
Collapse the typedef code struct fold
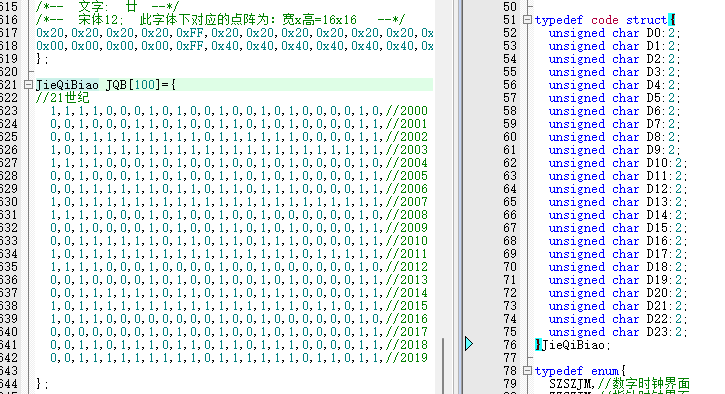pos(527,20)
